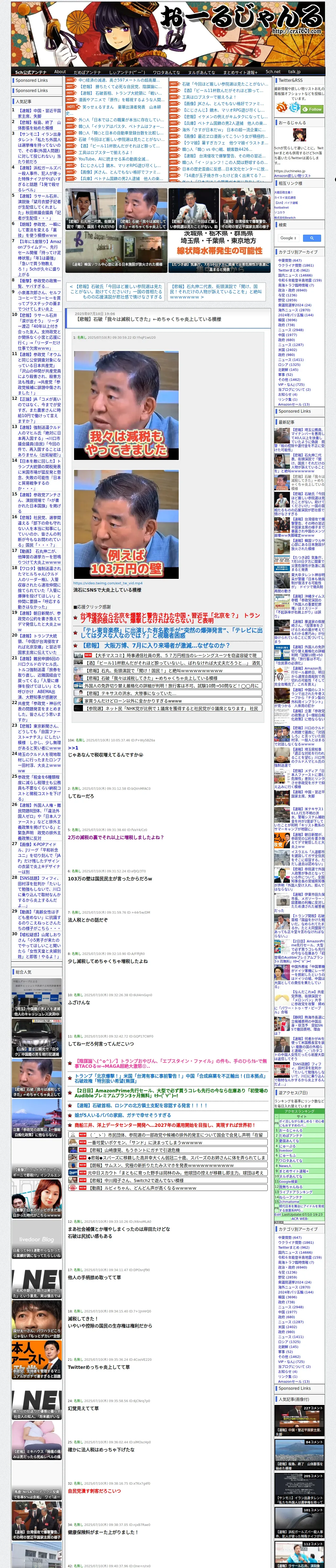Image resolution: width=336 pixels, height=1568 pixels.
Task: Open the About nav item
Action: [60, 72]
